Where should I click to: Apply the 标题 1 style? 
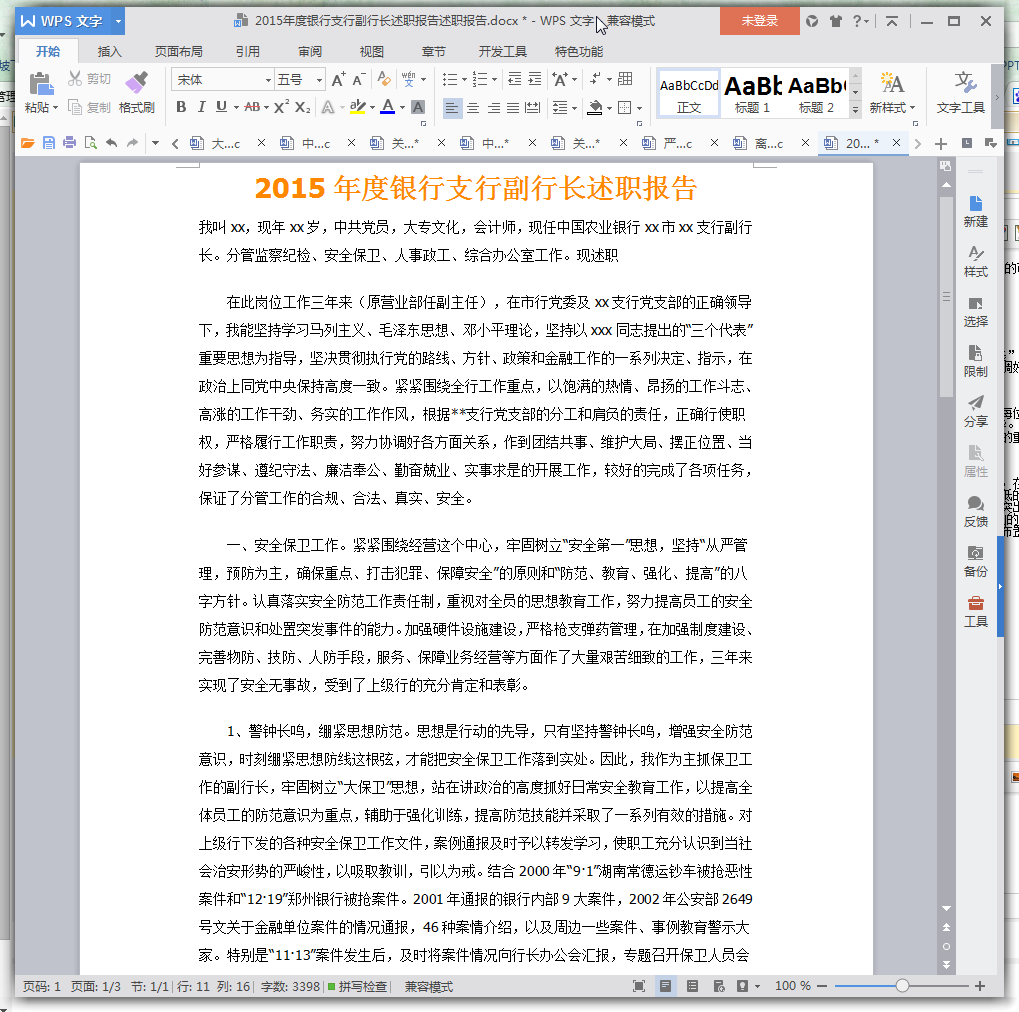(x=751, y=92)
